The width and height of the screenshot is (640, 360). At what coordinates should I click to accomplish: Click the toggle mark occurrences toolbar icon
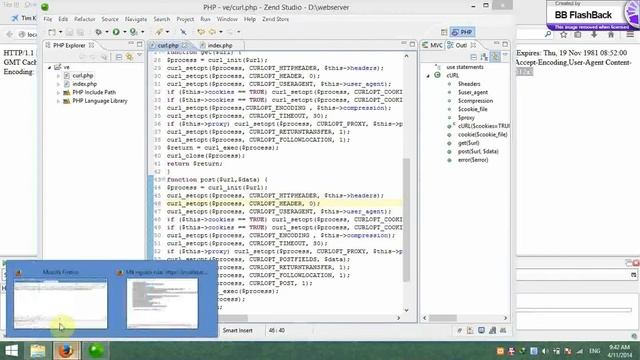click(183, 32)
